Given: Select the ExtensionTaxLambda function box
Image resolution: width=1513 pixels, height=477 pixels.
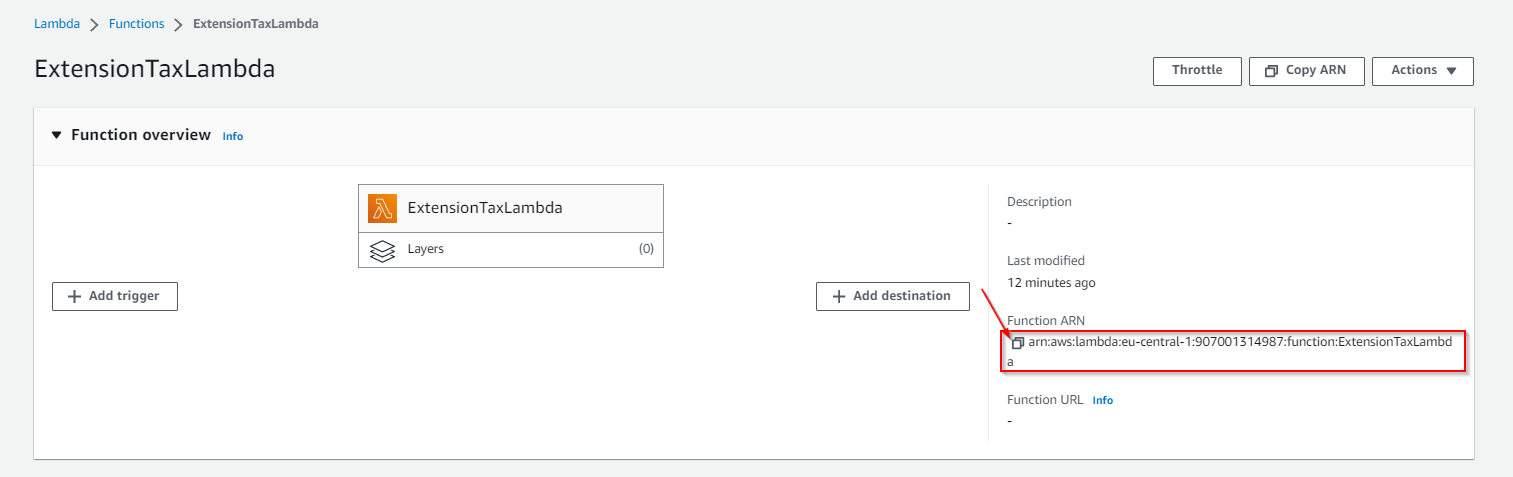Looking at the screenshot, I should (x=510, y=208).
